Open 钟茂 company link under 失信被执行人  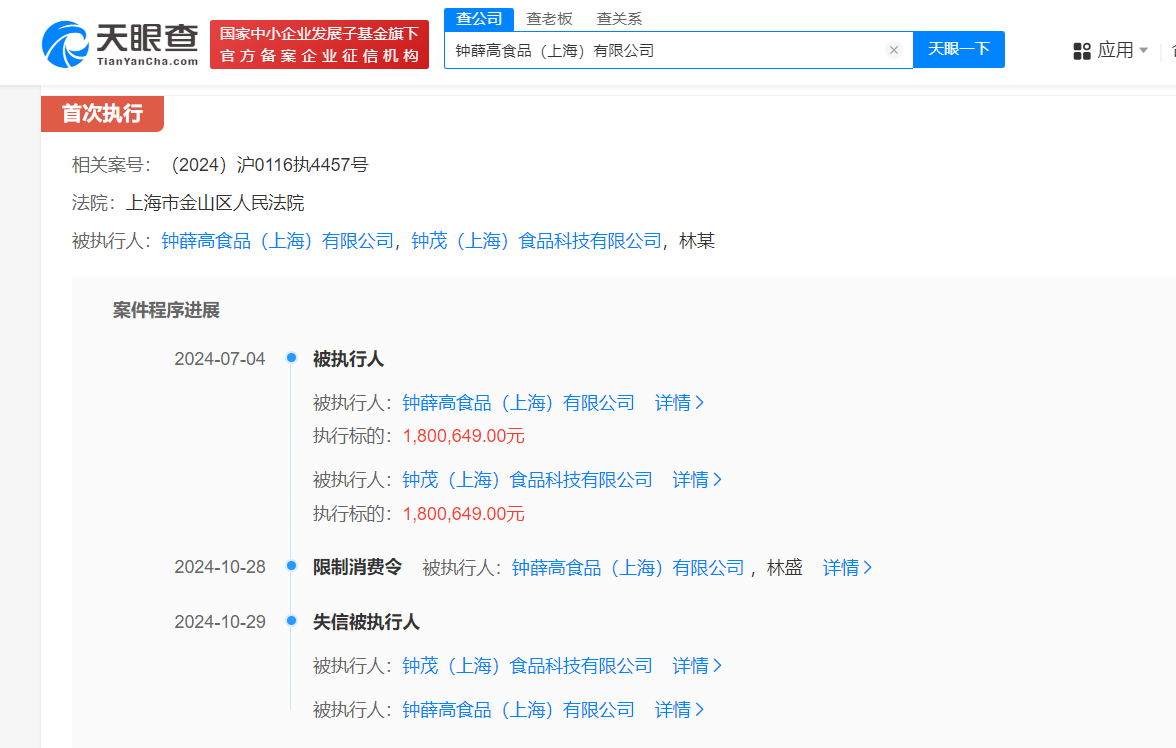[527, 665]
